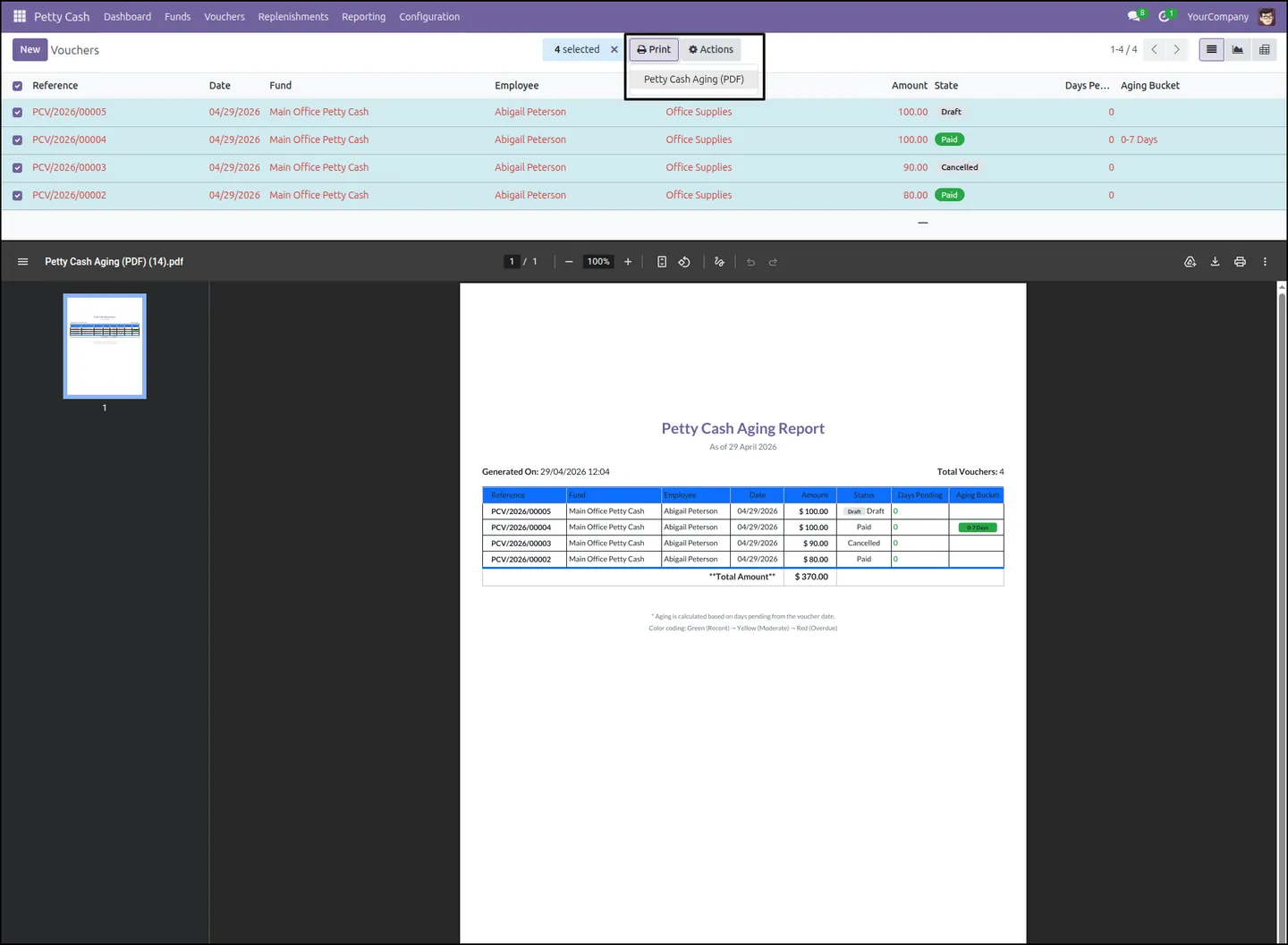Open PDF viewer more options menu
The height and width of the screenshot is (945, 1288).
coord(1265,262)
